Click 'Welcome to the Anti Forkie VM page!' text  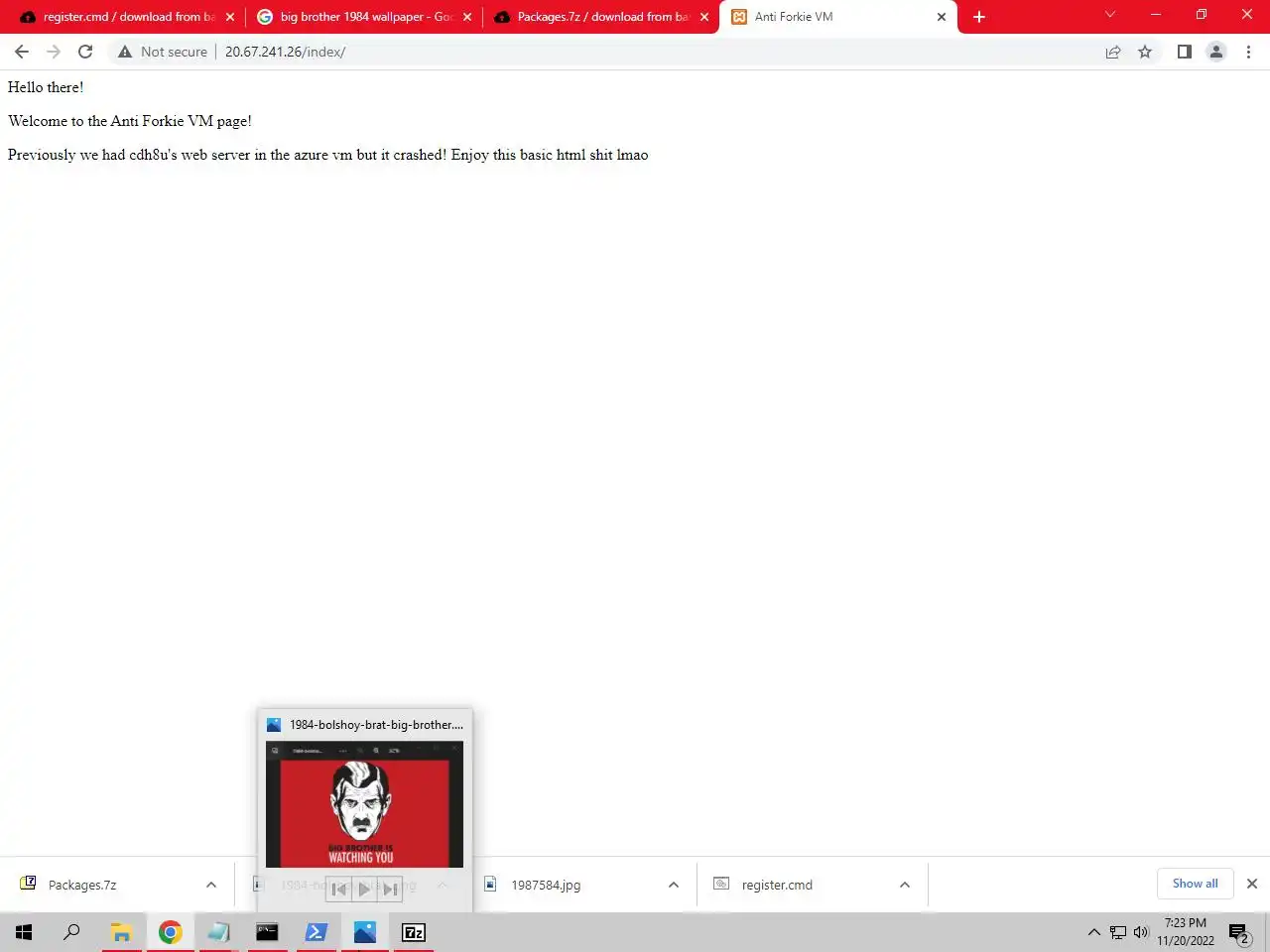coord(130,121)
